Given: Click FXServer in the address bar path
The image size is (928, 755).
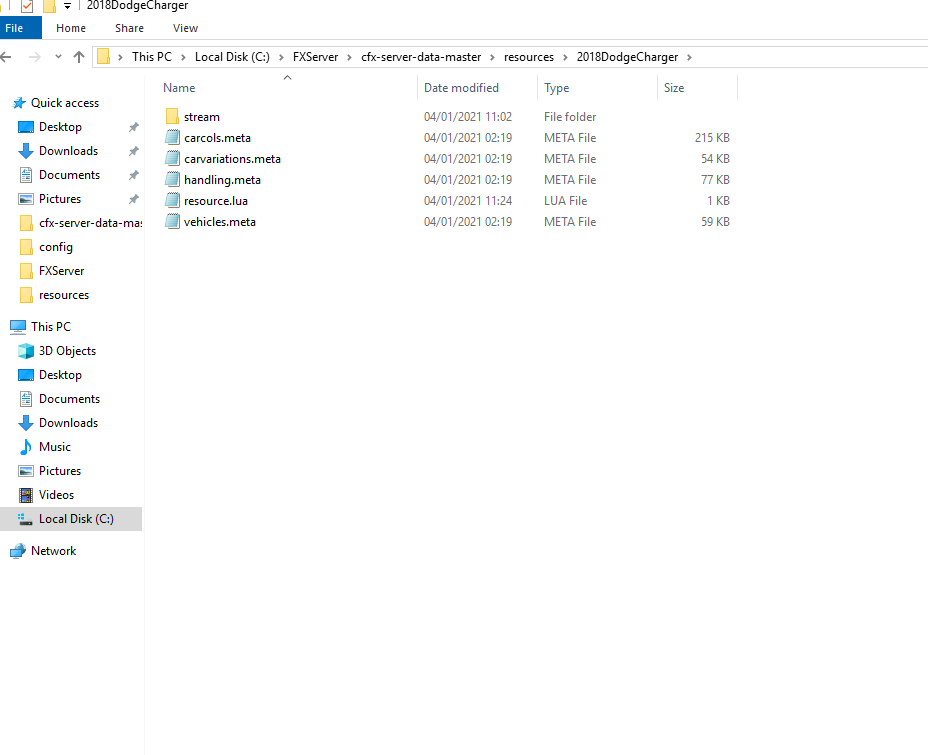Looking at the screenshot, I should point(315,57).
